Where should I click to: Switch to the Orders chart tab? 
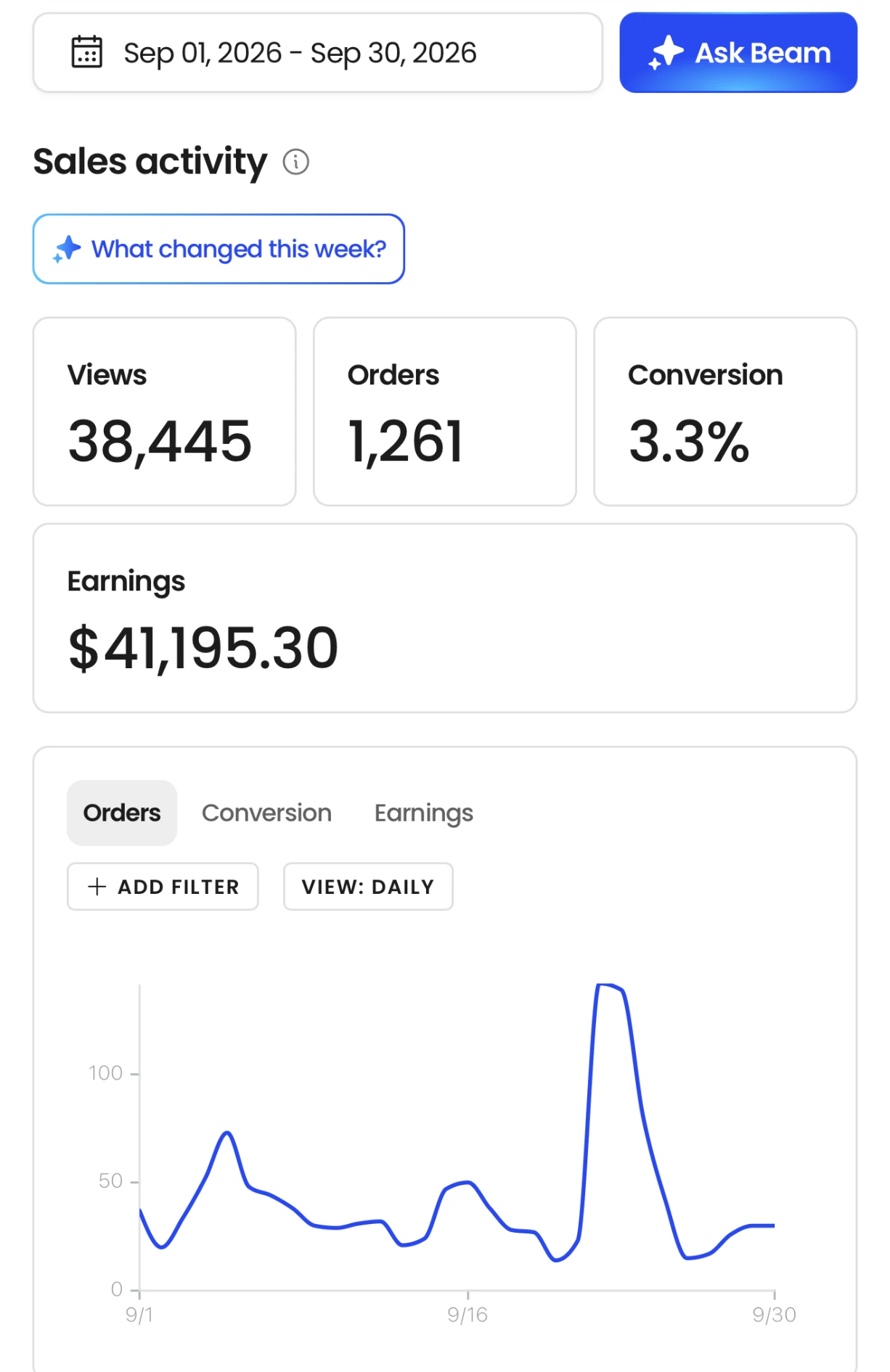click(x=122, y=813)
